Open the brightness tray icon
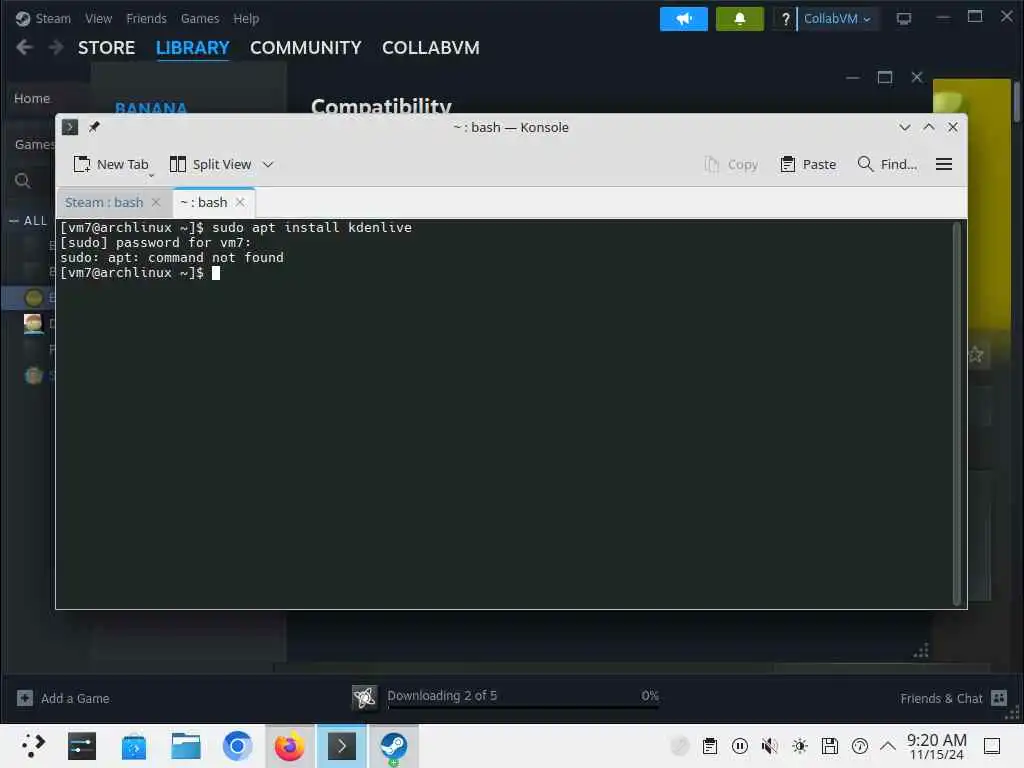Viewport: 1024px width, 768px height. coord(800,746)
